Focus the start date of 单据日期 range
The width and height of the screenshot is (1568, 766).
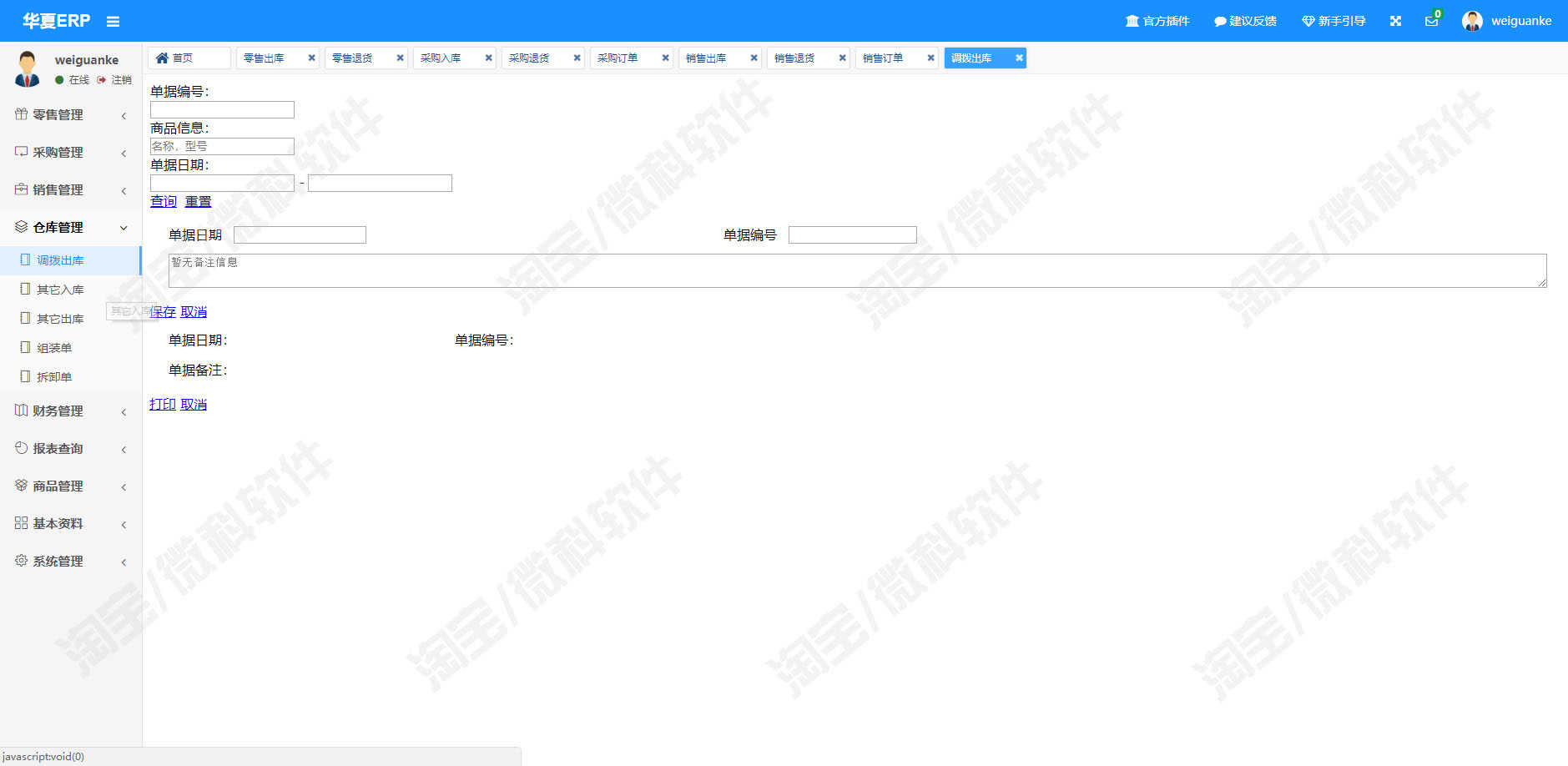tap(222, 184)
